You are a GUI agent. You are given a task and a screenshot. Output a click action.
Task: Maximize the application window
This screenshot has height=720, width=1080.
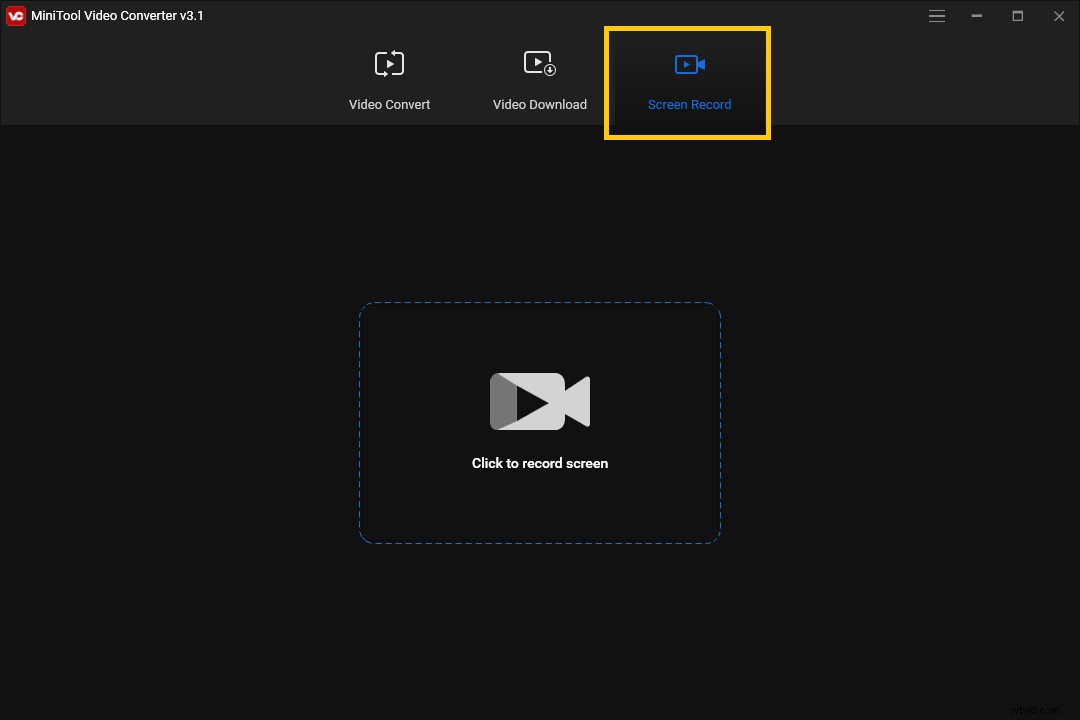[1017, 16]
